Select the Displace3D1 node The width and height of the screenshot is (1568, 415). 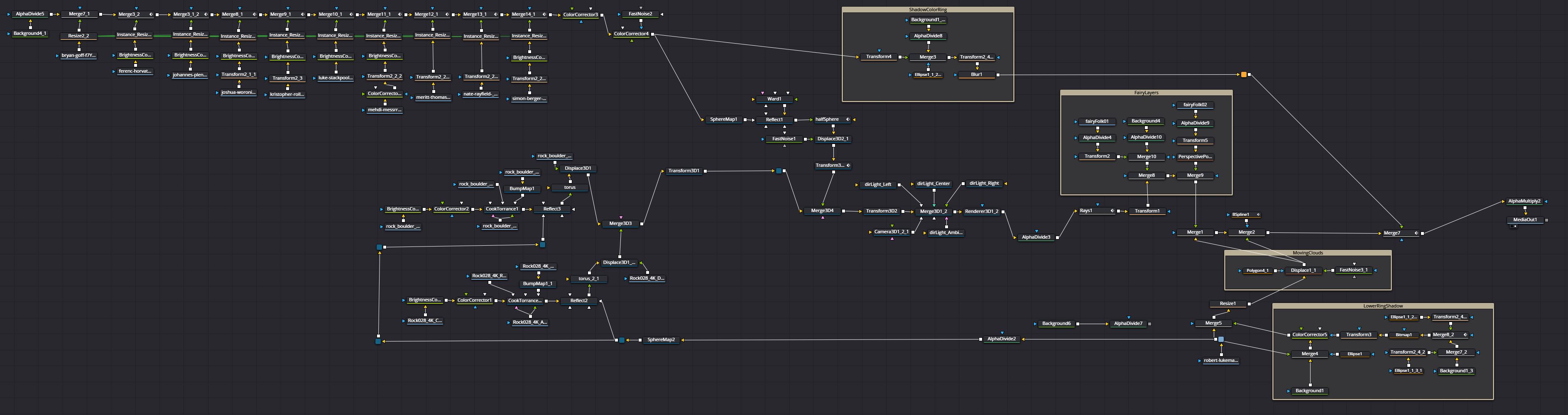578,168
